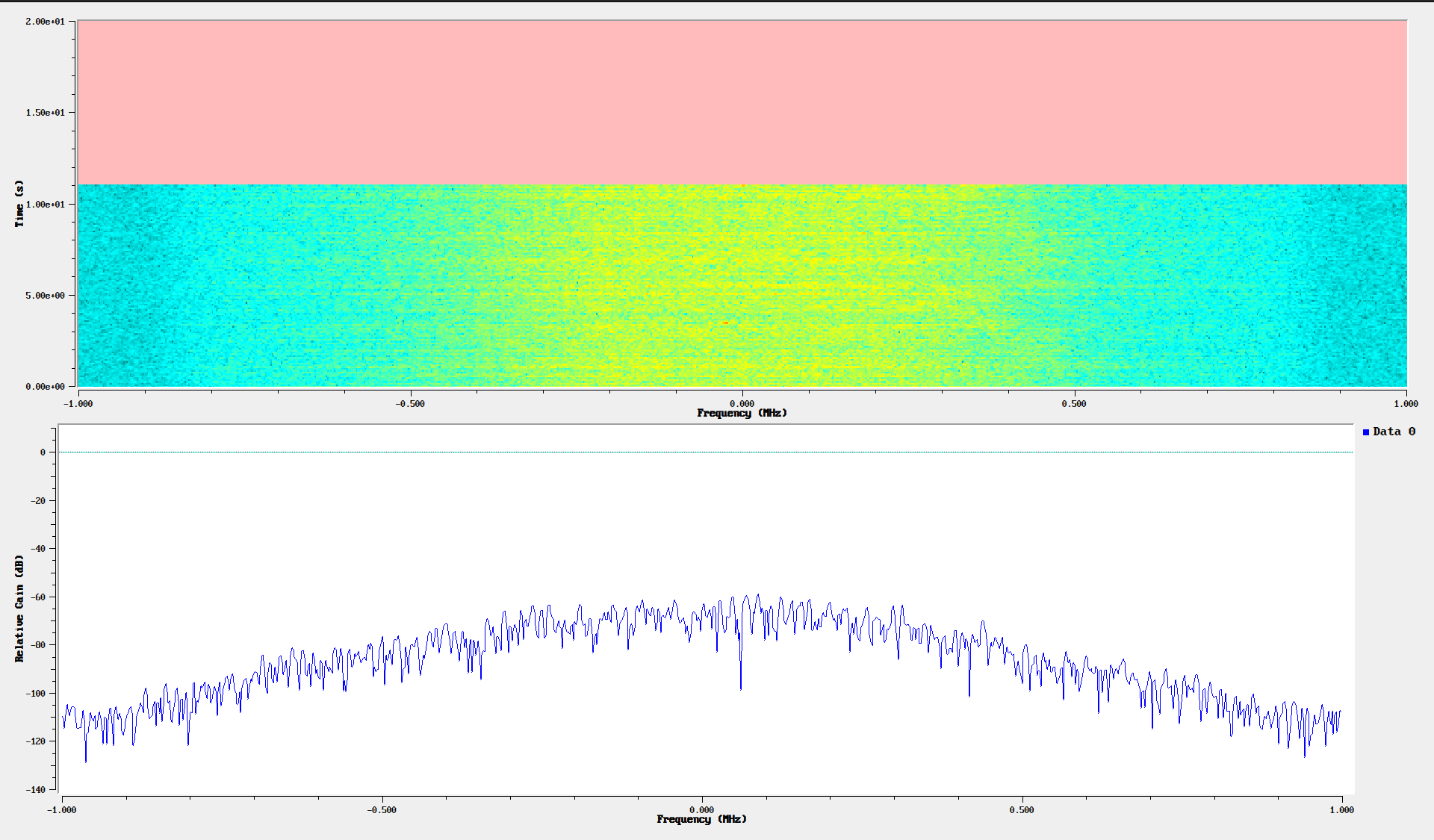Click the 1.50e+01 time tick label
Screen dimensions: 1434x840
coord(46,113)
